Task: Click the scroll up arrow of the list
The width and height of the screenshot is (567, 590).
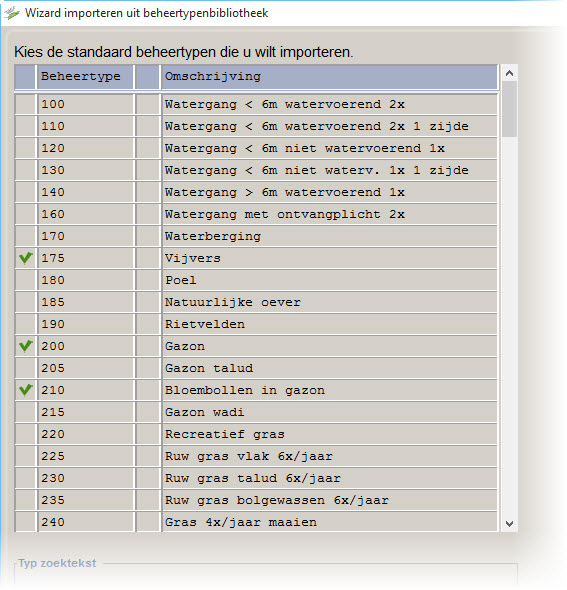Action: (509, 73)
